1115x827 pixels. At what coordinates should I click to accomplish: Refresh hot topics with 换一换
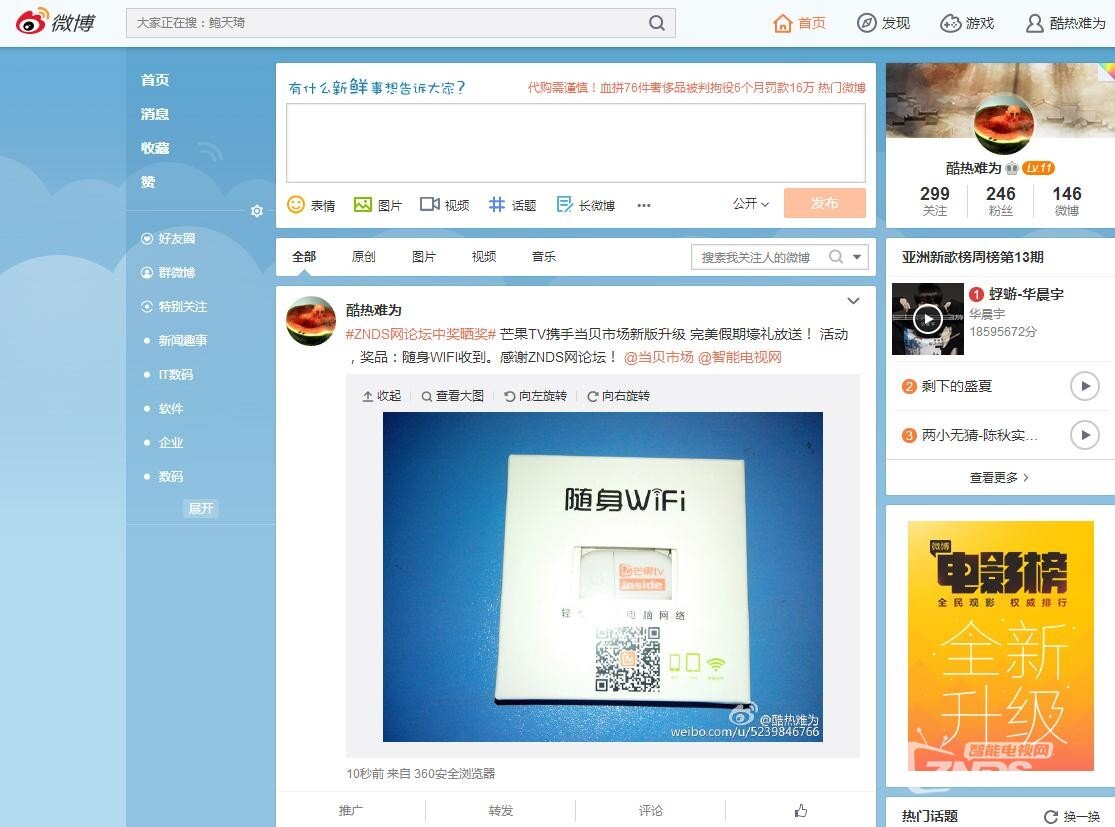click(x=1072, y=816)
